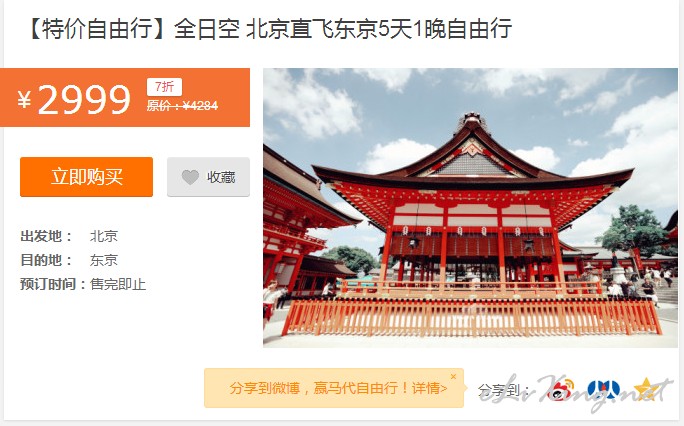The width and height of the screenshot is (684, 426).
Task: Click the 7折 discount badge
Action: point(164,86)
